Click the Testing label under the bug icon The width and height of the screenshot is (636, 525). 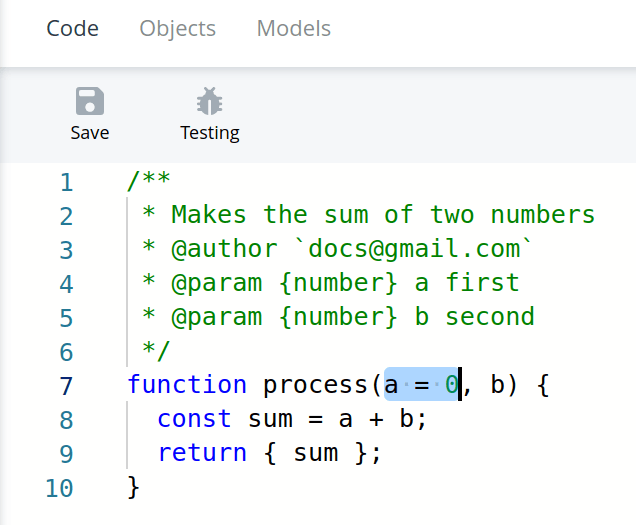click(x=210, y=133)
